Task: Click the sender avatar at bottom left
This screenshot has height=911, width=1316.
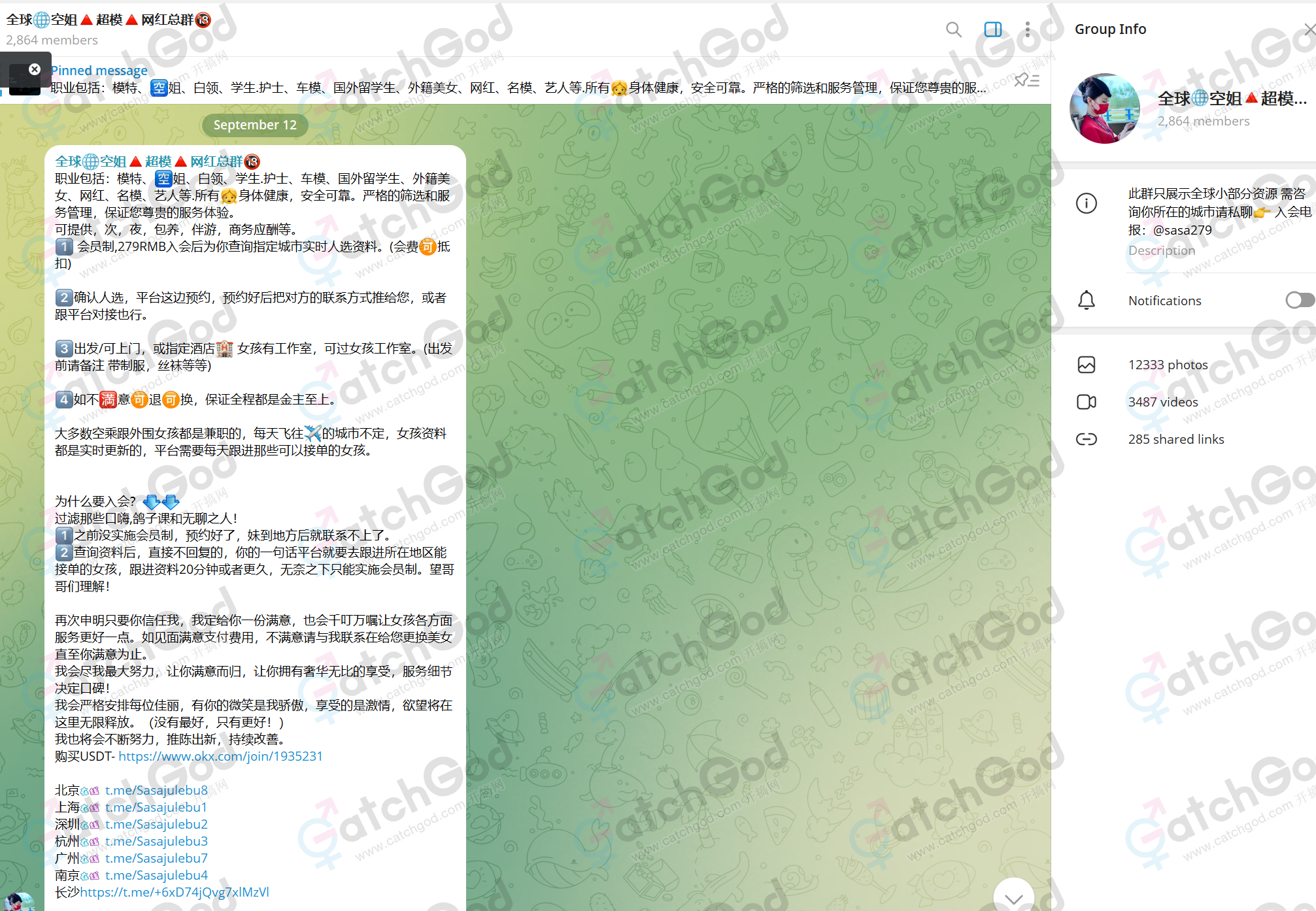Action: pyautogui.click(x=20, y=902)
